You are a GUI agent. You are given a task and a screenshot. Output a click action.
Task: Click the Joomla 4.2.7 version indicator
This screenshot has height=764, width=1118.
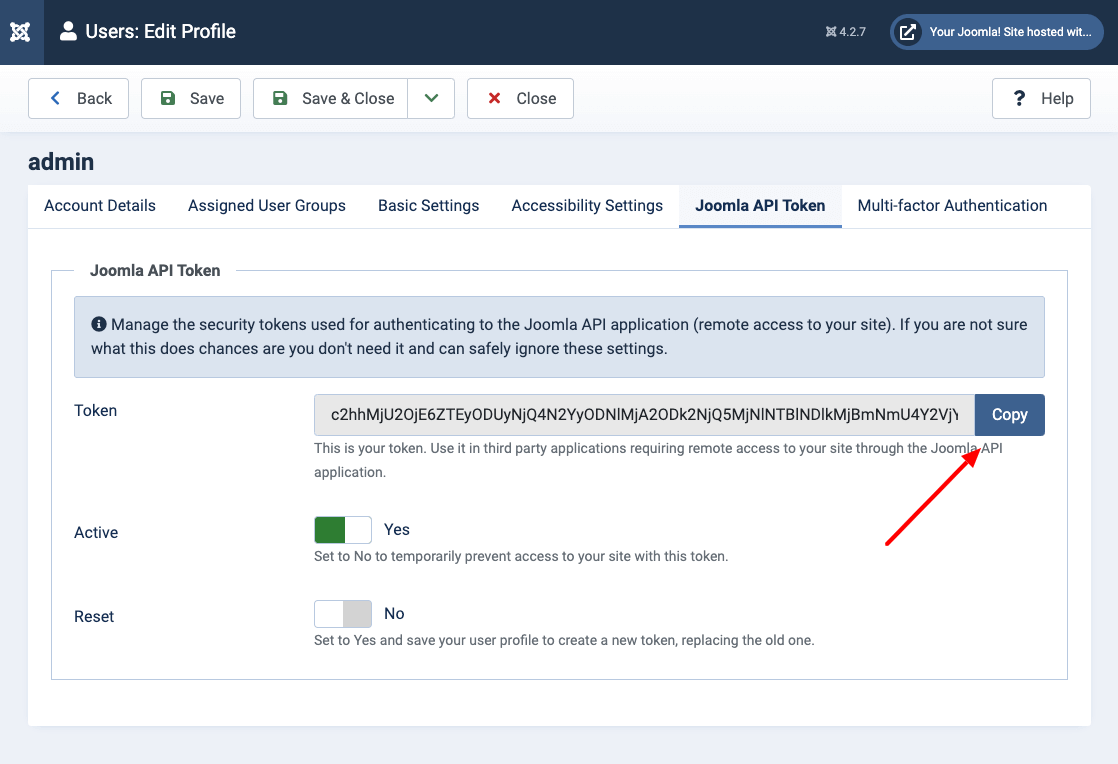pyautogui.click(x=846, y=32)
